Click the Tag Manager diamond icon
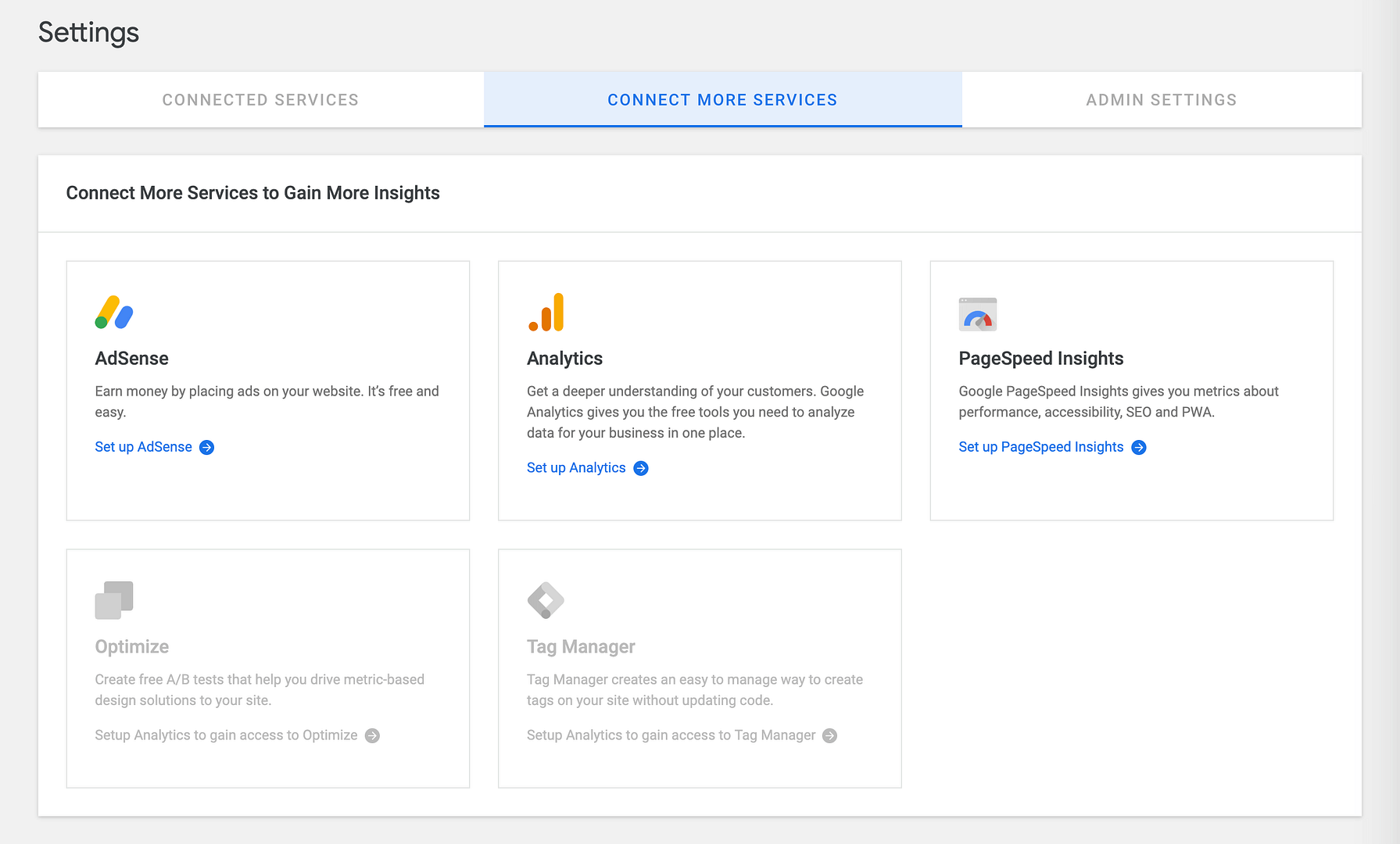This screenshot has width=1400, height=844. [x=546, y=600]
